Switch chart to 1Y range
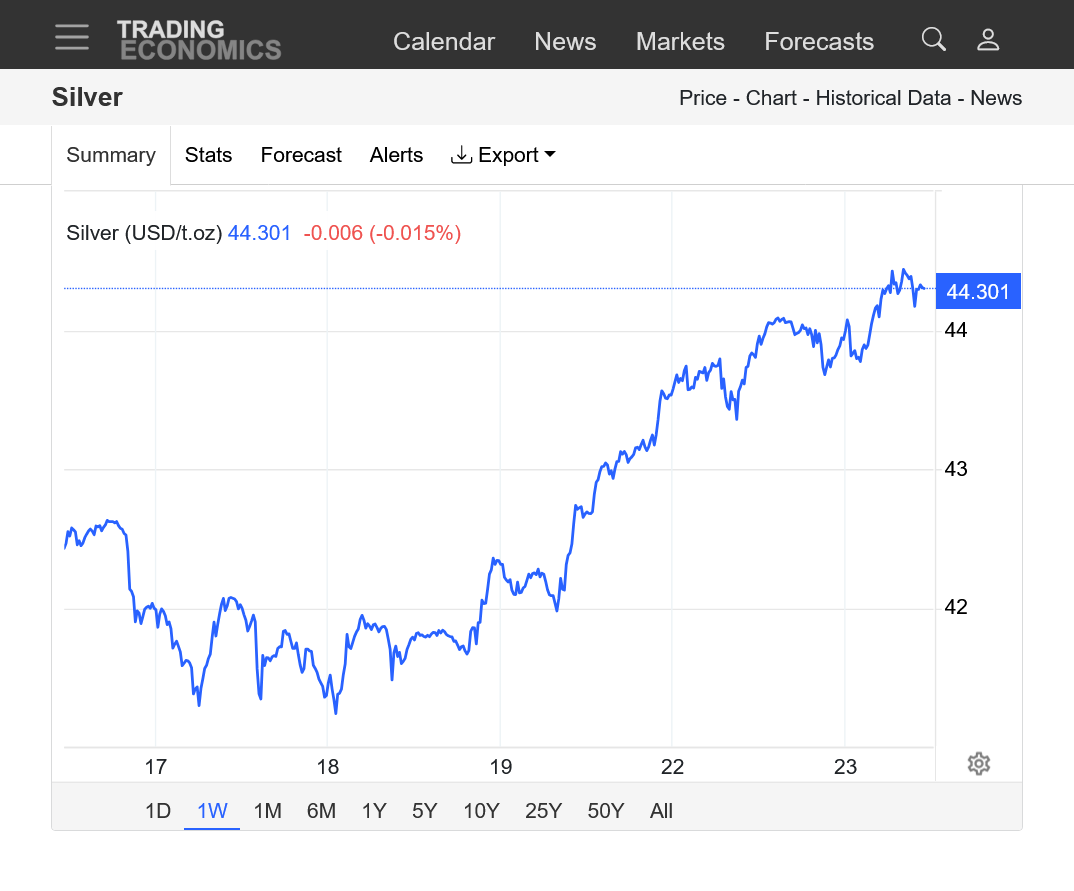 coord(374,811)
